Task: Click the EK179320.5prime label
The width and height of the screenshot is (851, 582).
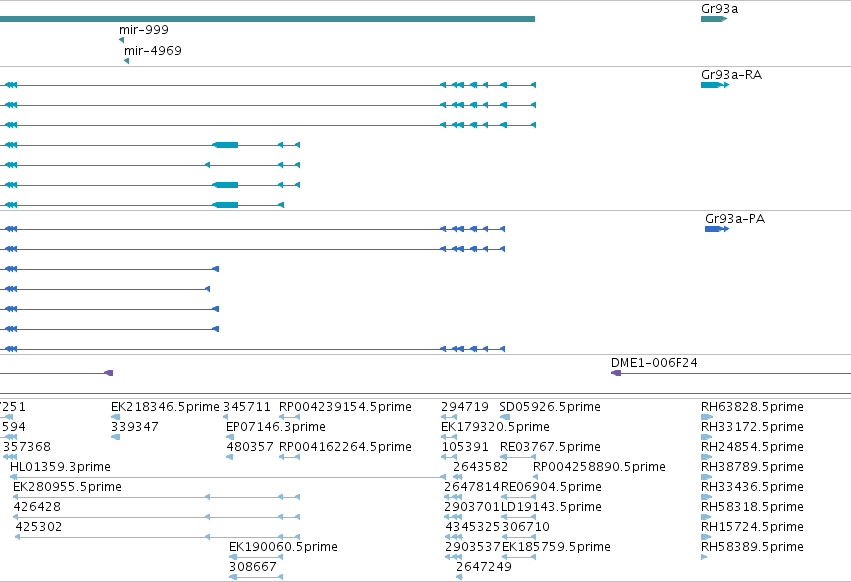Action: point(495,427)
